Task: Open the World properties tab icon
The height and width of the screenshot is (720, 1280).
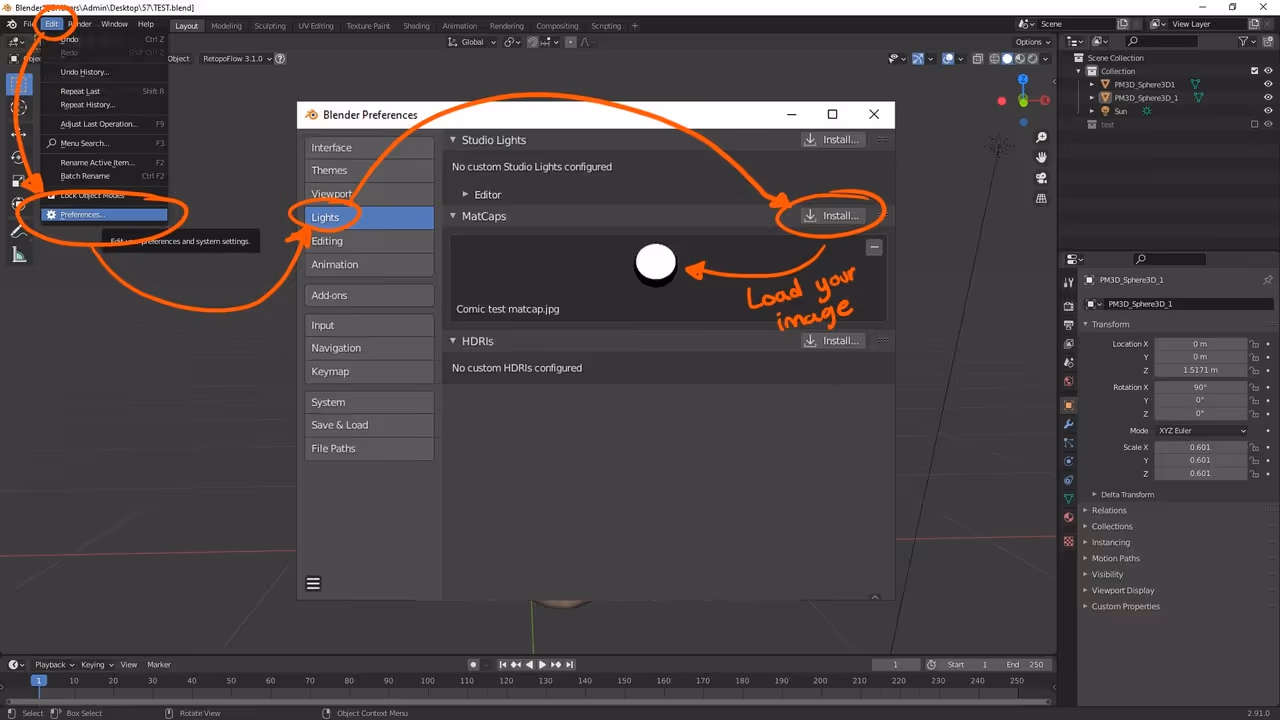Action: click(1069, 382)
